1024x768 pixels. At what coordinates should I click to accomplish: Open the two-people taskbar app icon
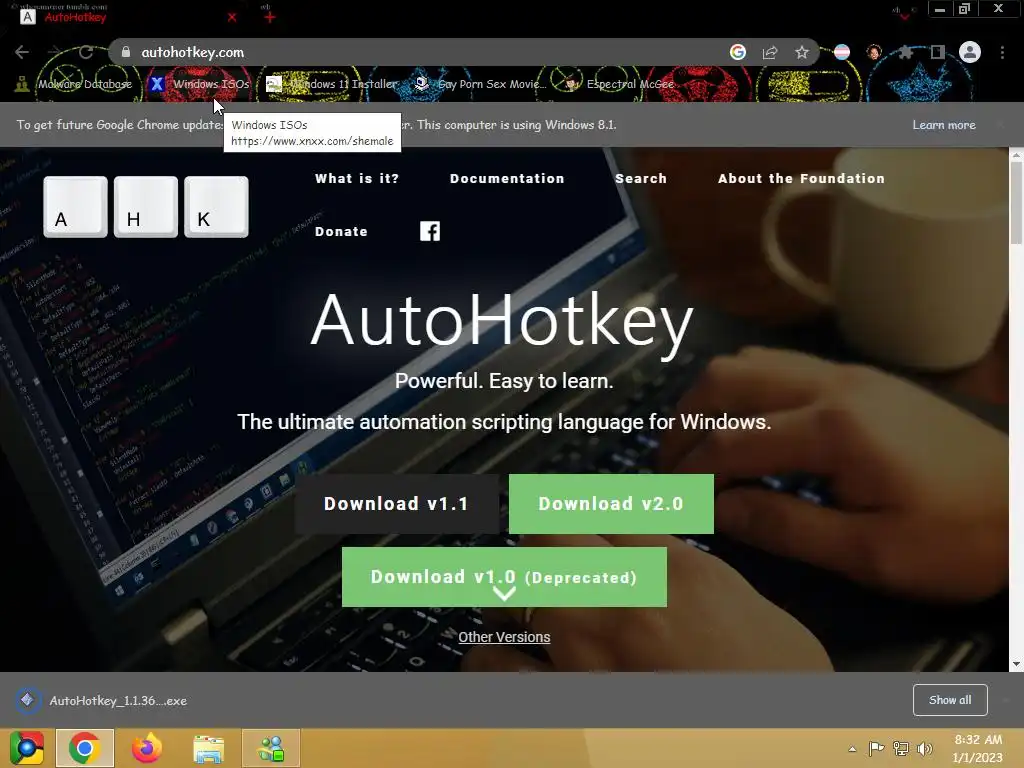[271, 748]
